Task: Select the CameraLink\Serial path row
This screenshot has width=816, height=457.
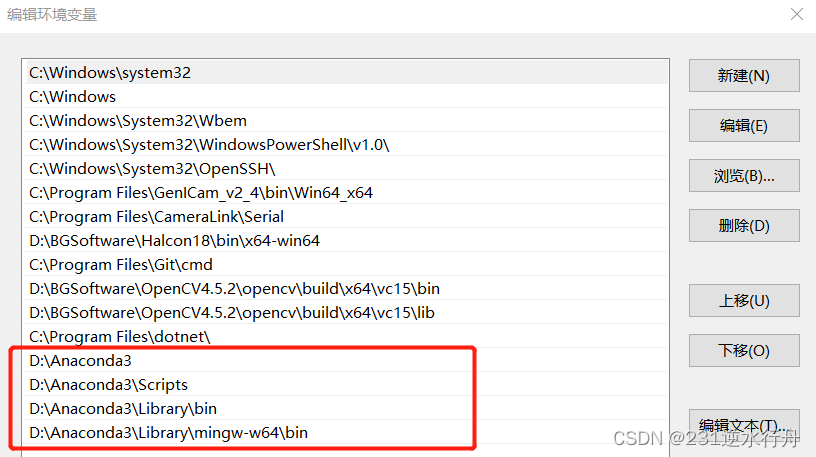Action: (x=345, y=217)
